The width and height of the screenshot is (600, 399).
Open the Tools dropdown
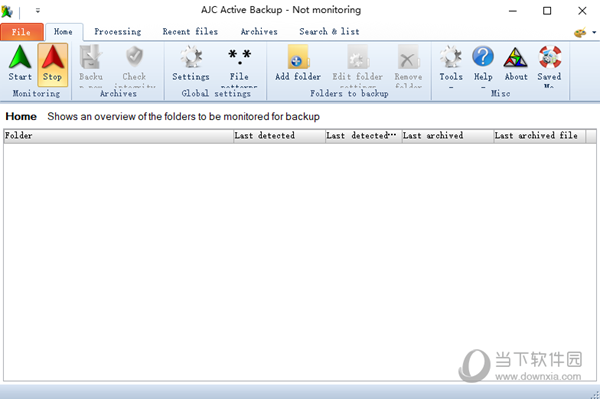coord(451,65)
